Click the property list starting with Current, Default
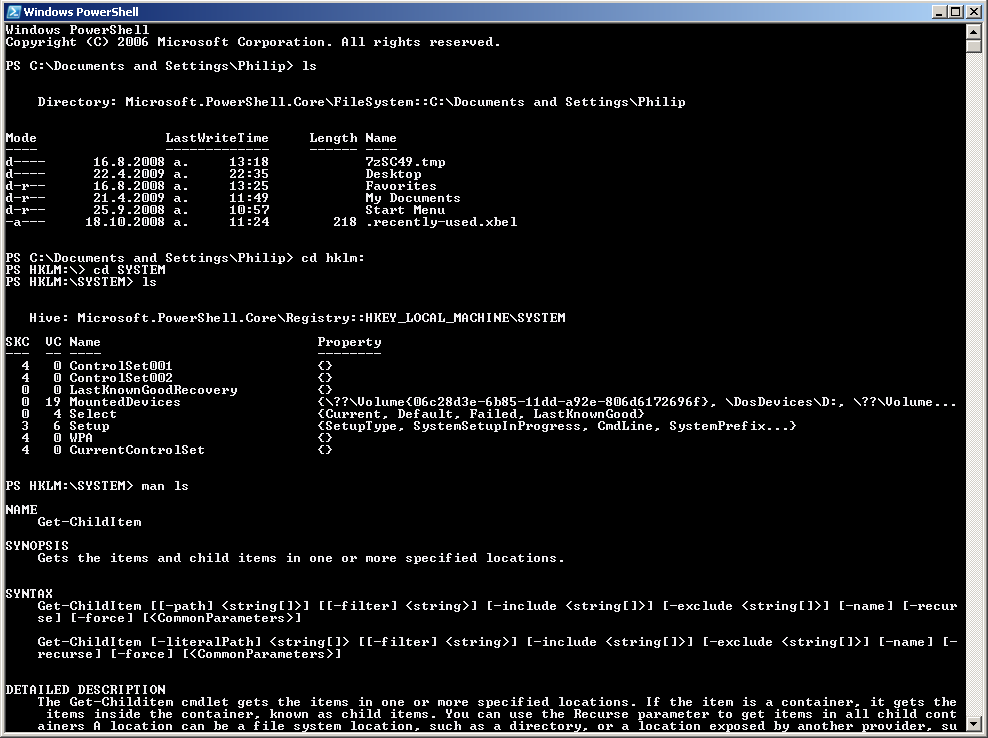Screen dimensions: 988x738 coord(481,413)
